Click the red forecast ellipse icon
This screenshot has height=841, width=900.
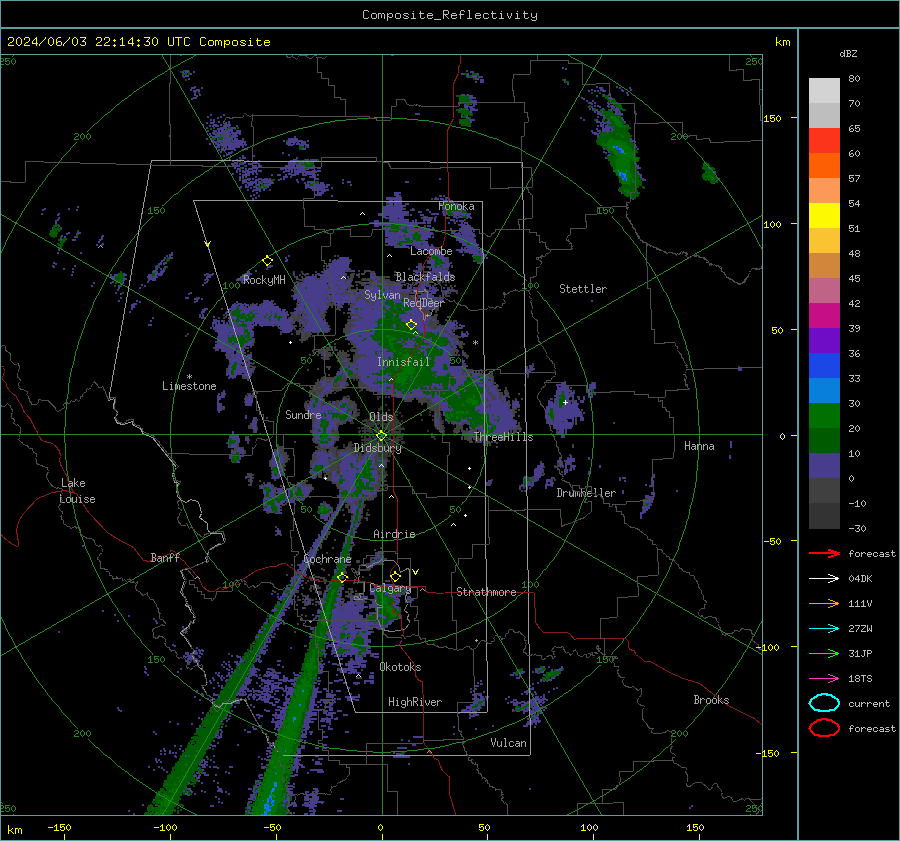point(824,728)
